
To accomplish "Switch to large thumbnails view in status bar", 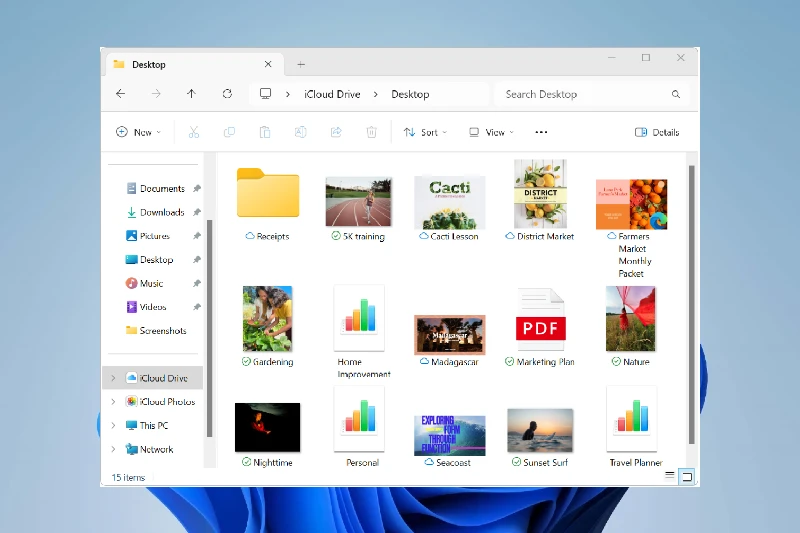I will [687, 477].
